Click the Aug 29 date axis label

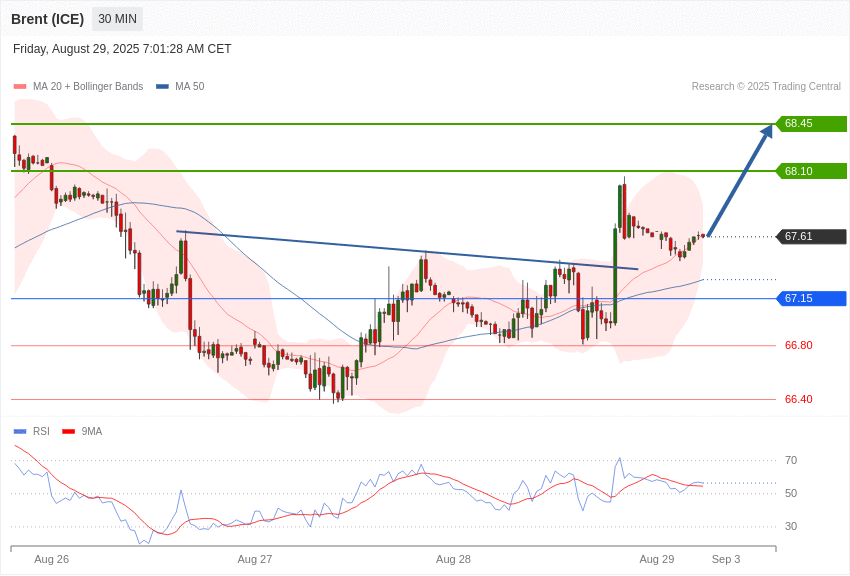click(x=656, y=559)
